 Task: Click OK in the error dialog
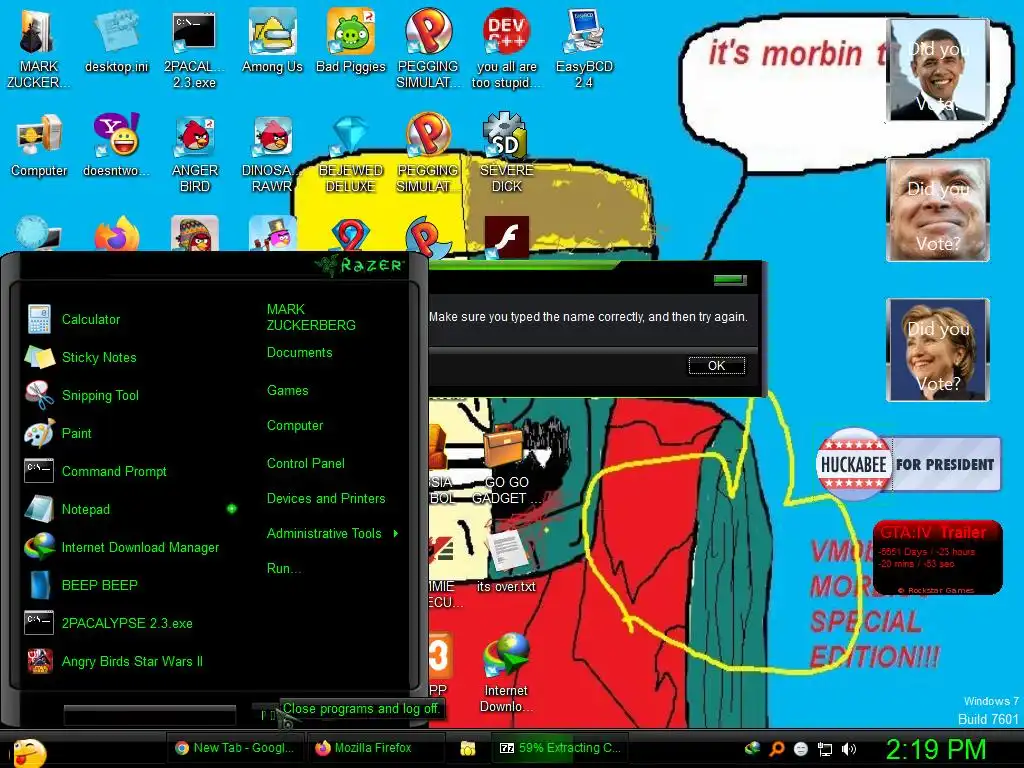pos(716,366)
